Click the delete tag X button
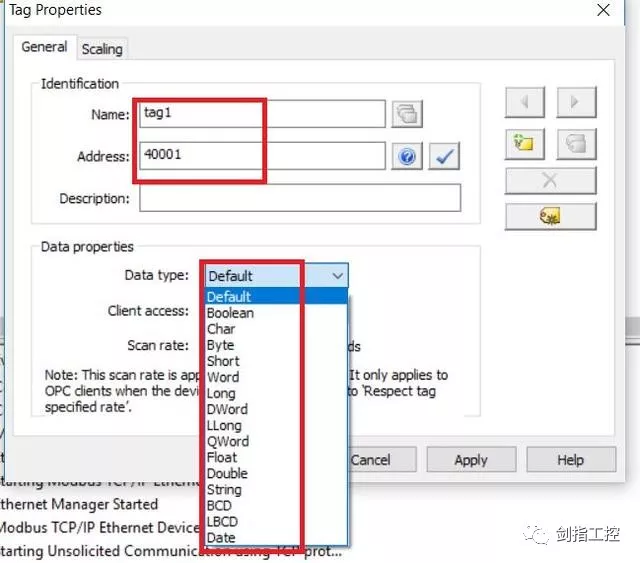640x563 pixels. click(x=550, y=181)
